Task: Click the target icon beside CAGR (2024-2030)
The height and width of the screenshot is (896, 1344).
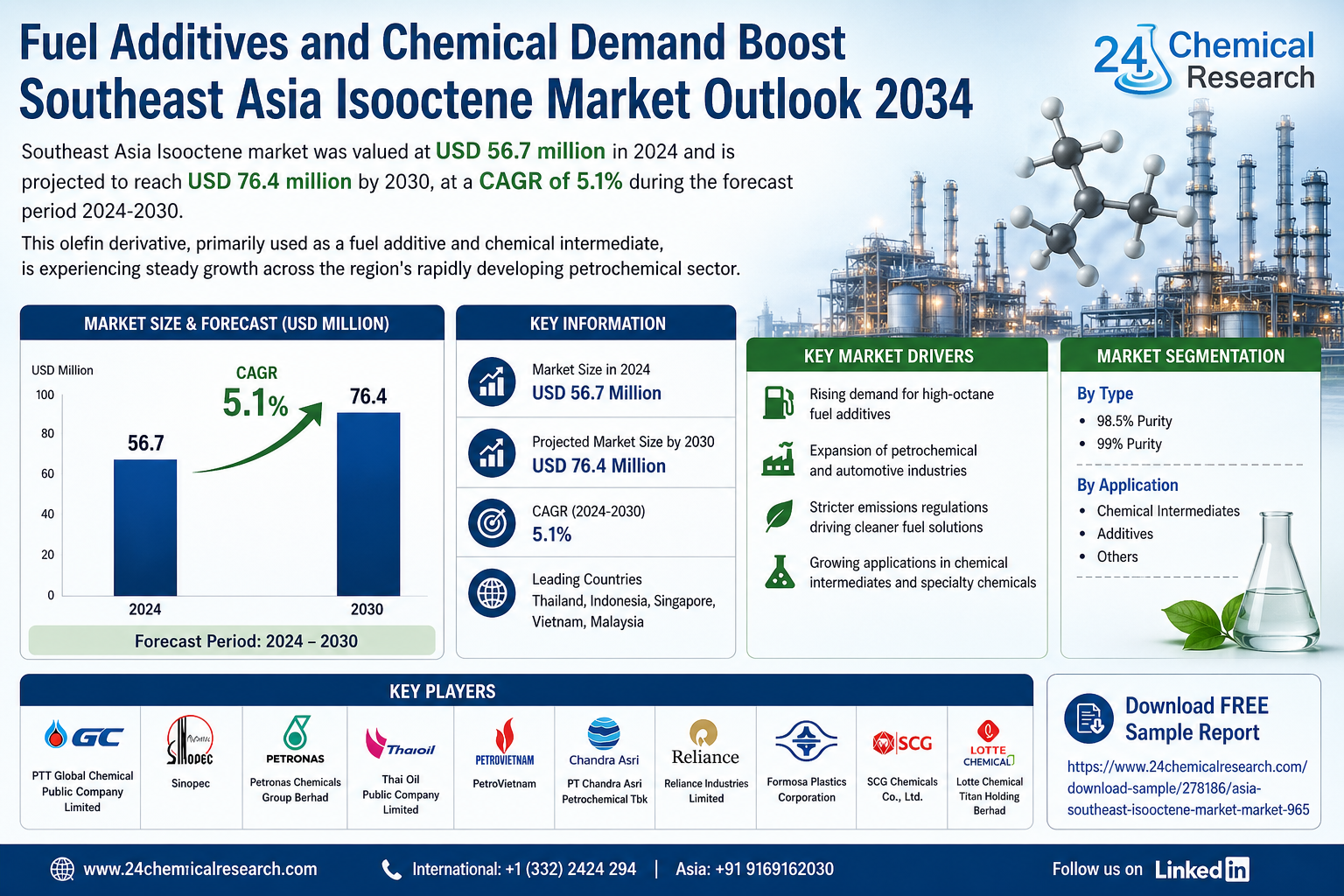Action: pos(492,522)
